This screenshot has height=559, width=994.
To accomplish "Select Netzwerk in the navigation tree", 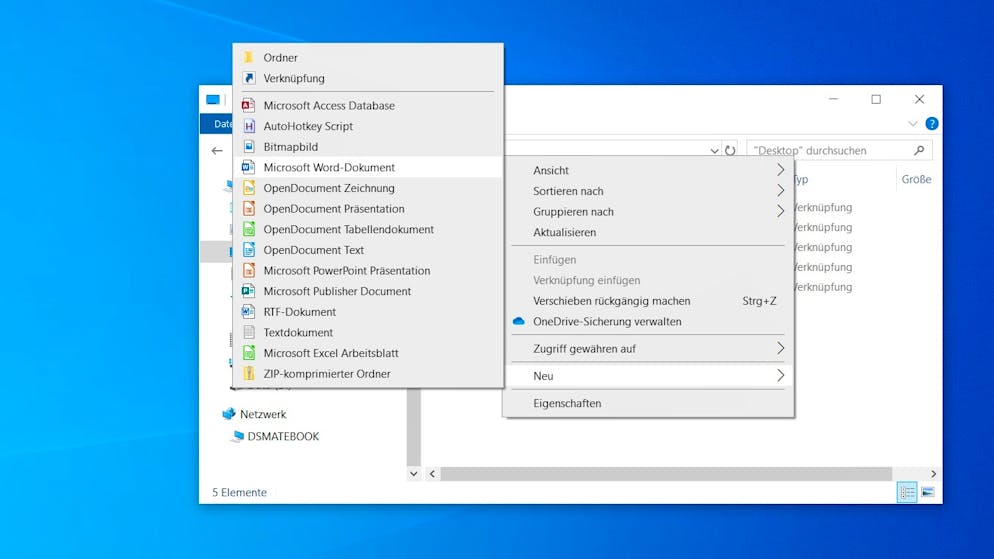I will pos(262,414).
